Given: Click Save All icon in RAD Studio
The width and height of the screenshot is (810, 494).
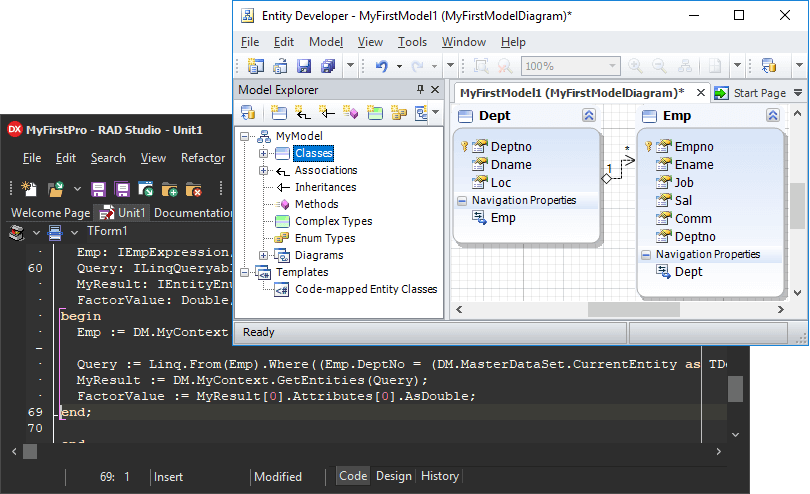Looking at the screenshot, I should [121, 188].
